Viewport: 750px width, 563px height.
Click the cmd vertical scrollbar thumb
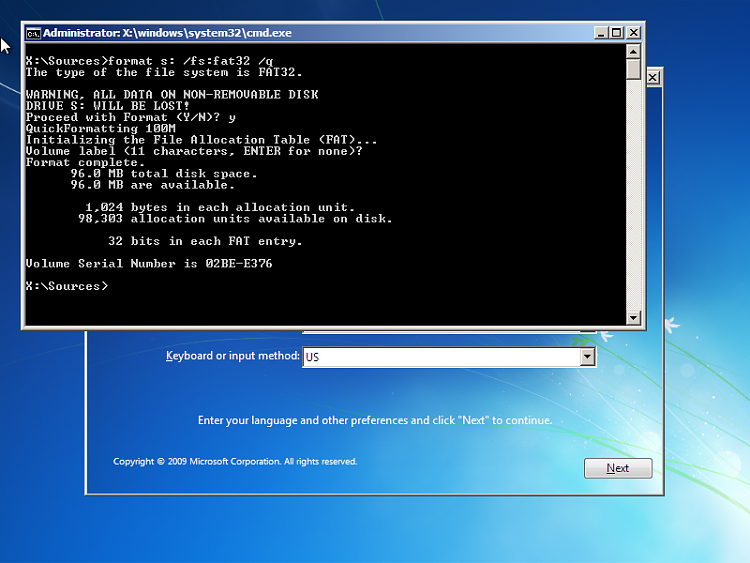(633, 69)
